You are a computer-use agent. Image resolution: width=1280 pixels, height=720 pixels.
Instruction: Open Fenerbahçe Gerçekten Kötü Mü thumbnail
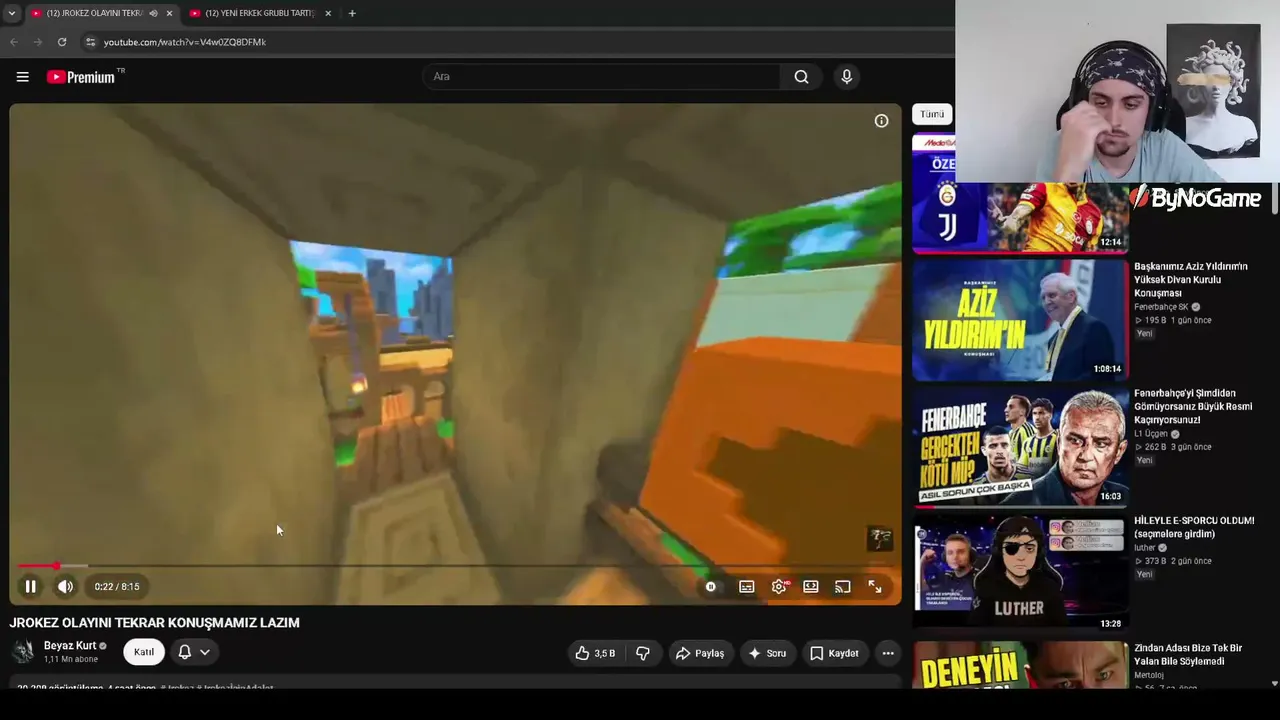point(1020,447)
